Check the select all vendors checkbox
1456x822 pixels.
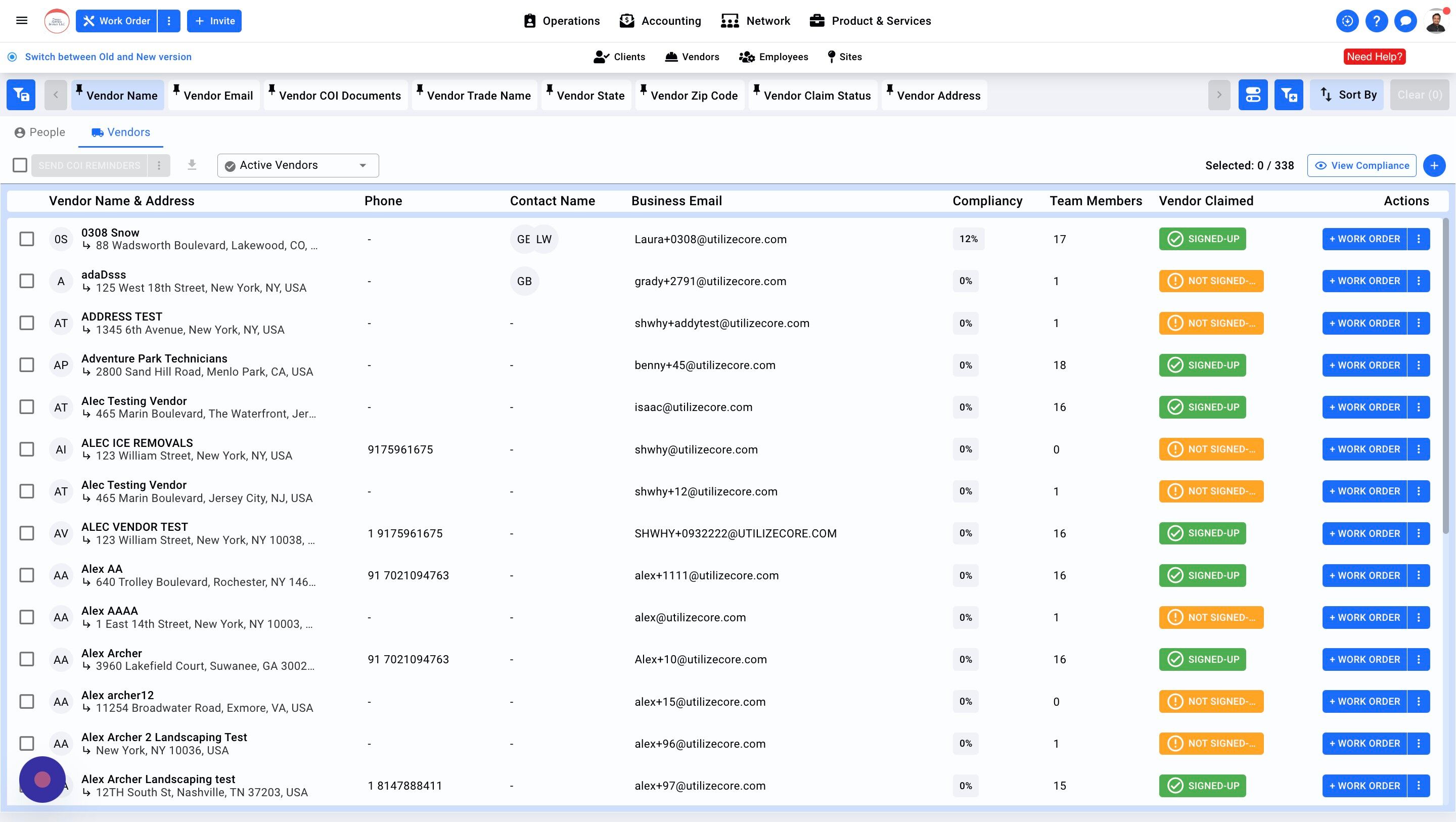(x=20, y=165)
